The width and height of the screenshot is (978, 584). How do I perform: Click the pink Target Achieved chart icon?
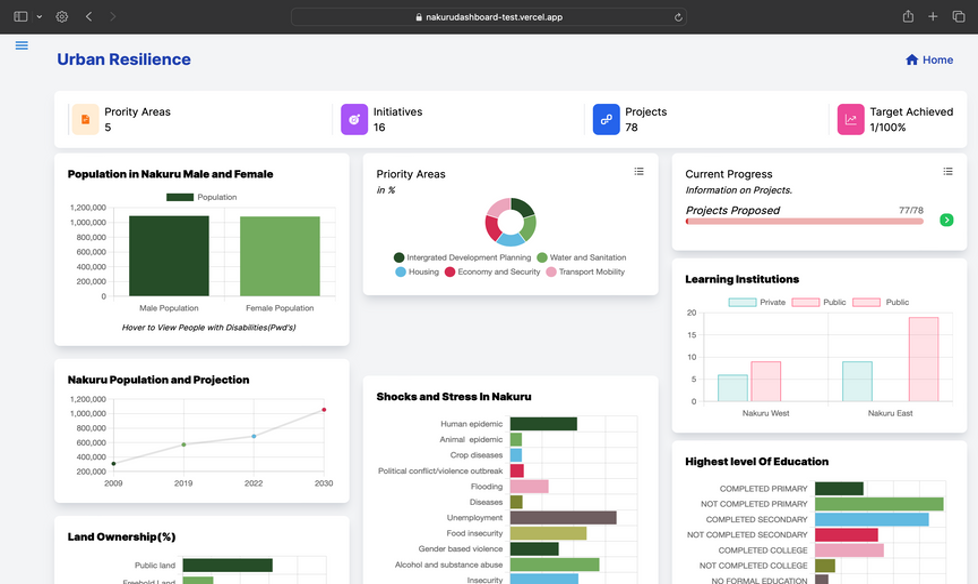tap(851, 119)
